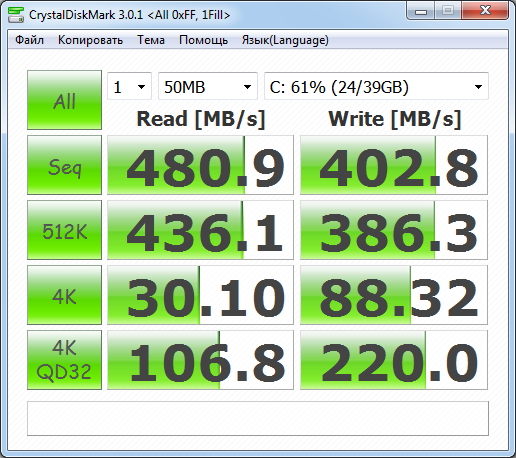Click the CrystalDiskMark app icon in title bar
516x458 pixels.
tap(16, 14)
